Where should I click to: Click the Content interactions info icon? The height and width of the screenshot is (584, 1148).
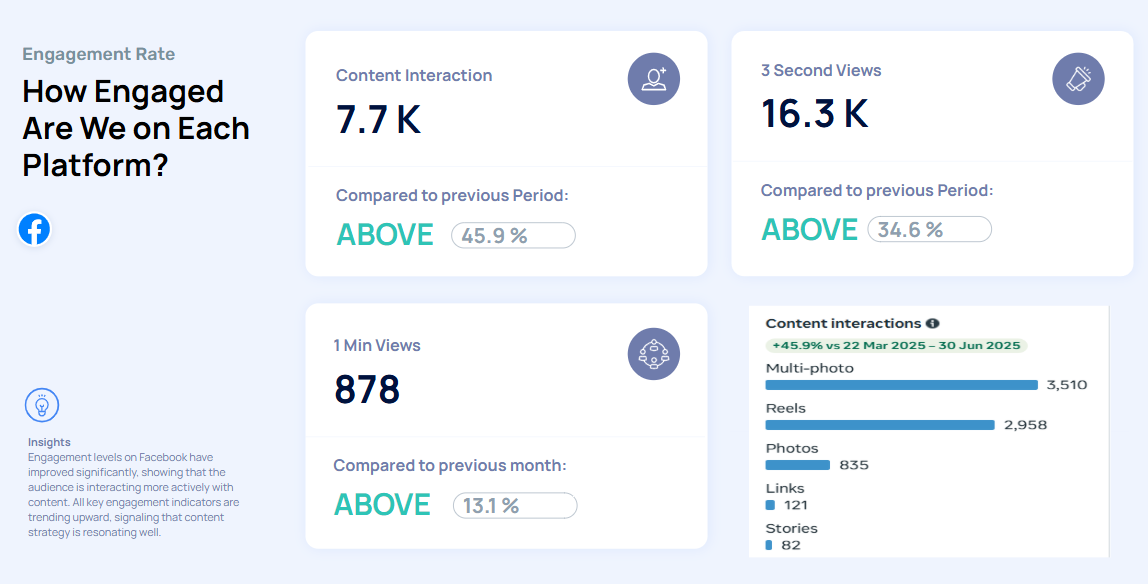click(x=932, y=324)
